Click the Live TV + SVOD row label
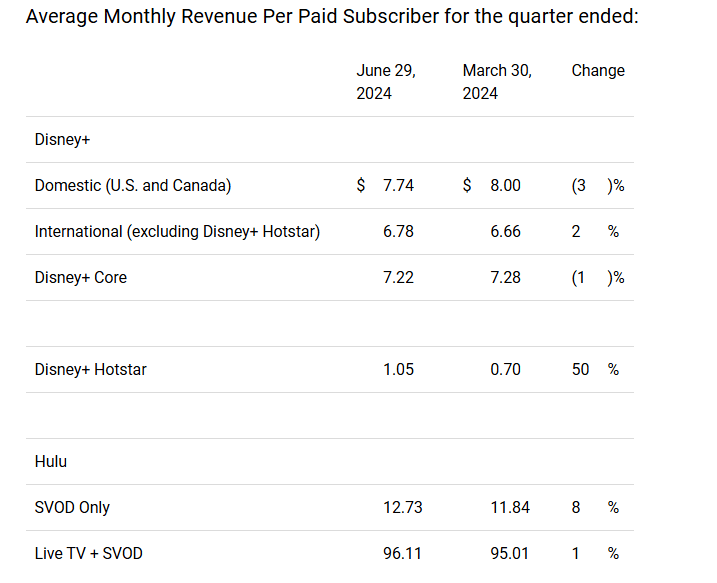The image size is (717, 583). [89, 553]
